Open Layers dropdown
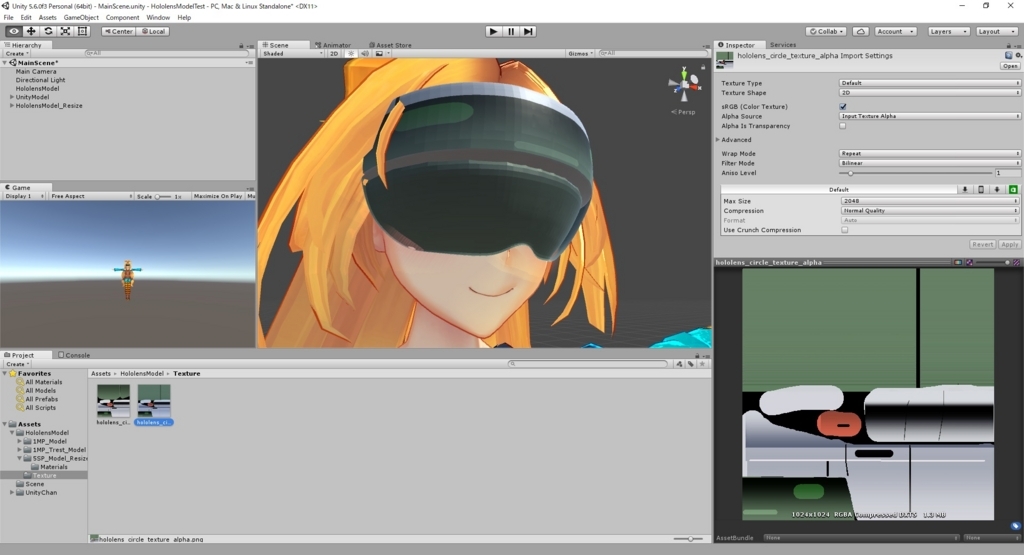The image size is (1024, 555). (948, 31)
